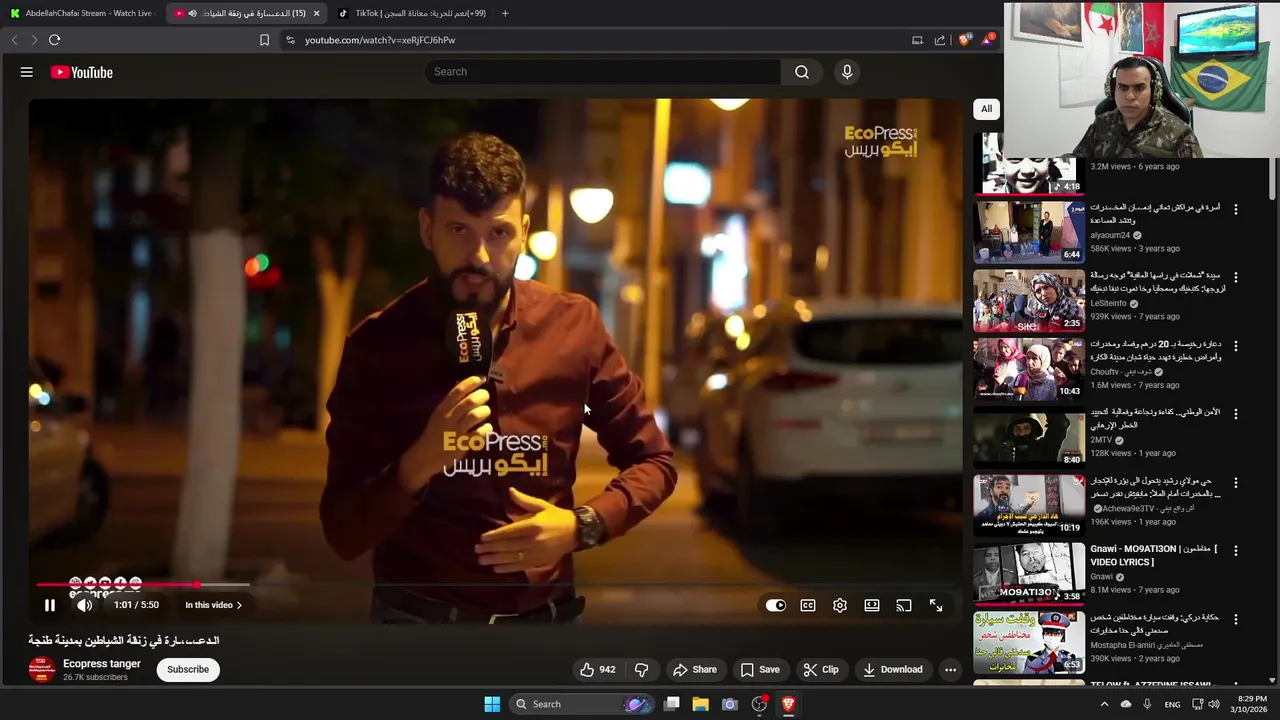Turn on closed captions
This screenshot has height=720, width=1280.
(808, 605)
